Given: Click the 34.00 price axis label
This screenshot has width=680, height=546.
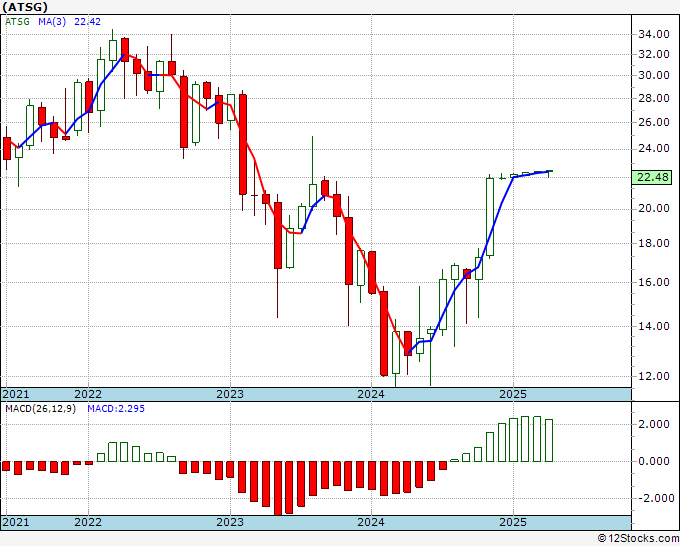Looking at the screenshot, I should pos(654,34).
